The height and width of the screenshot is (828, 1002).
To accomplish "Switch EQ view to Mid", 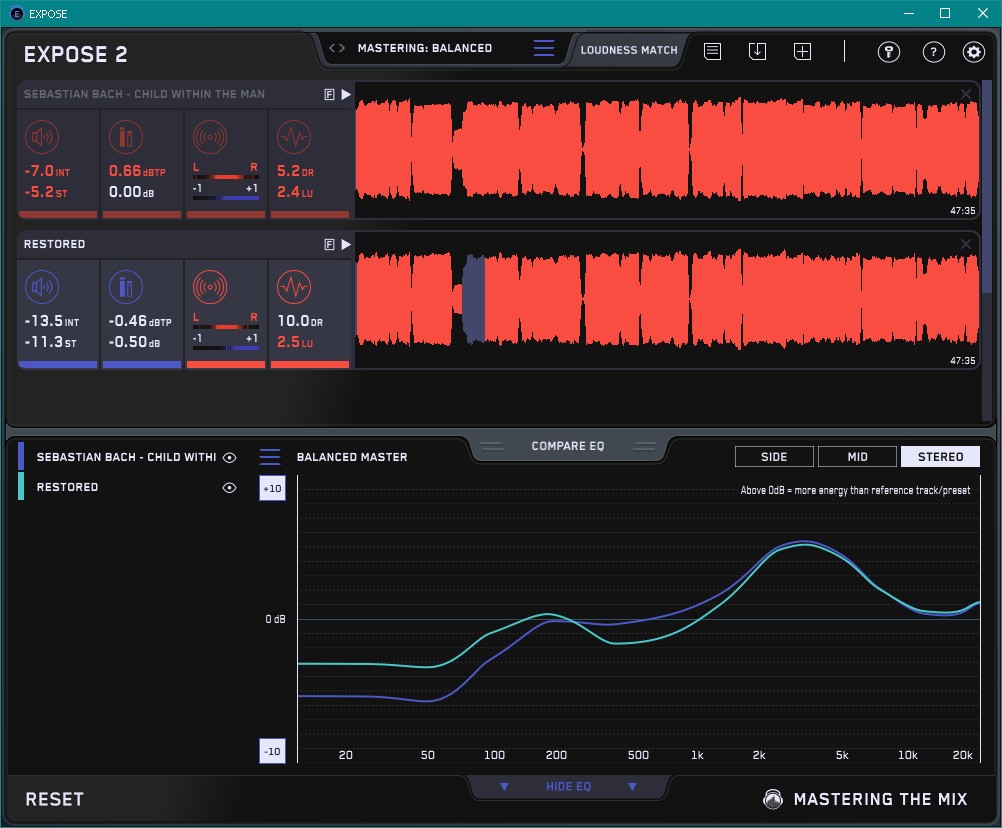I will coord(857,457).
